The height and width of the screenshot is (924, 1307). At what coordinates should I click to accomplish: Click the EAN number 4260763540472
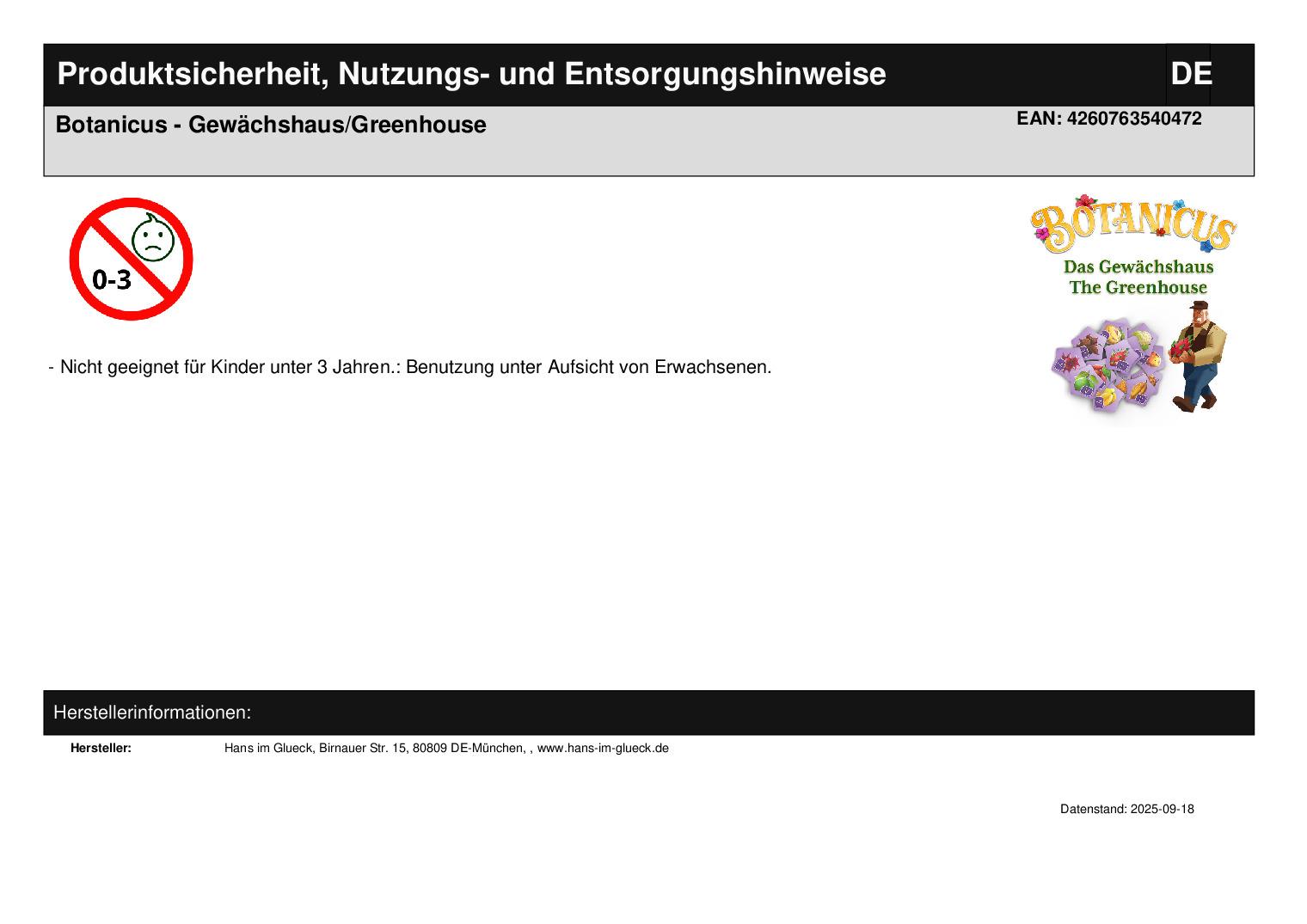coord(1108,119)
